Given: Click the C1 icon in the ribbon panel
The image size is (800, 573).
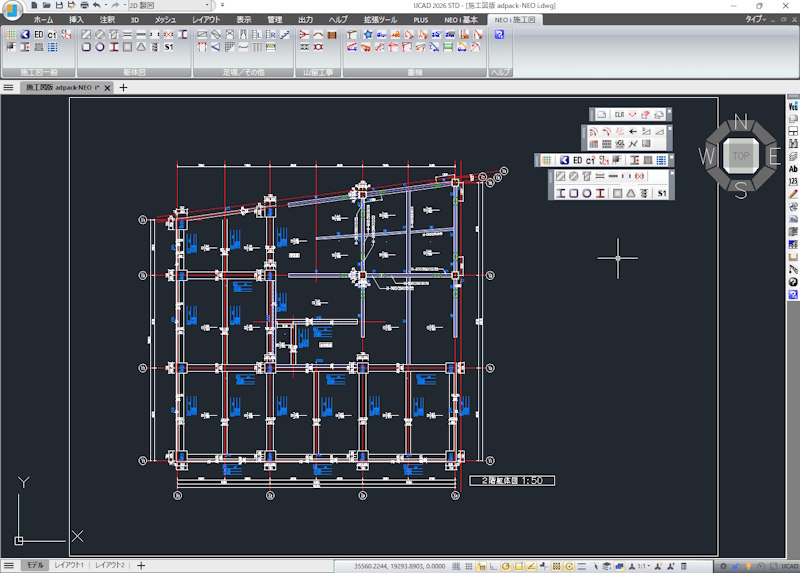Looking at the screenshot, I should (x=52, y=35).
